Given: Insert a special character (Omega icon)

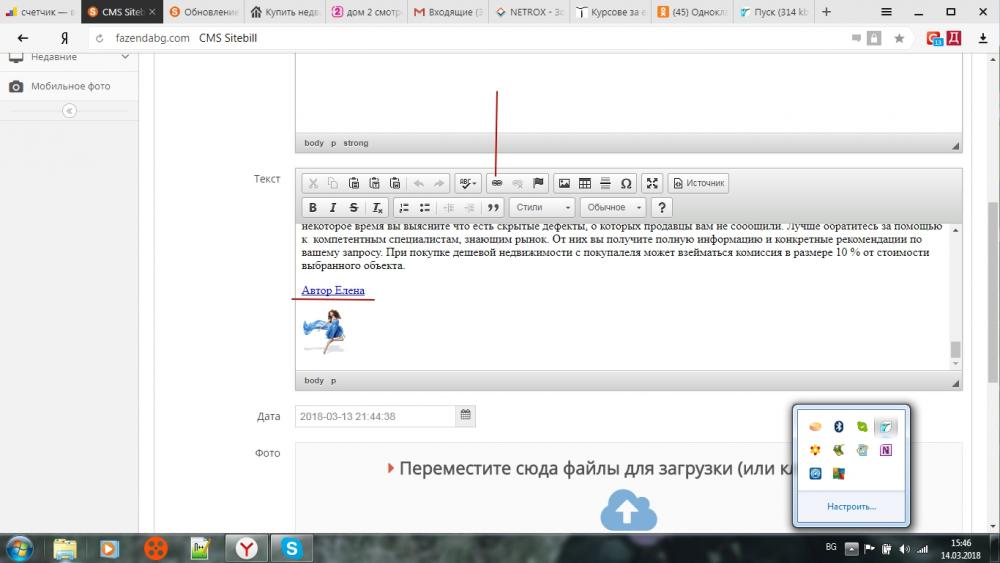Looking at the screenshot, I should coord(626,183).
